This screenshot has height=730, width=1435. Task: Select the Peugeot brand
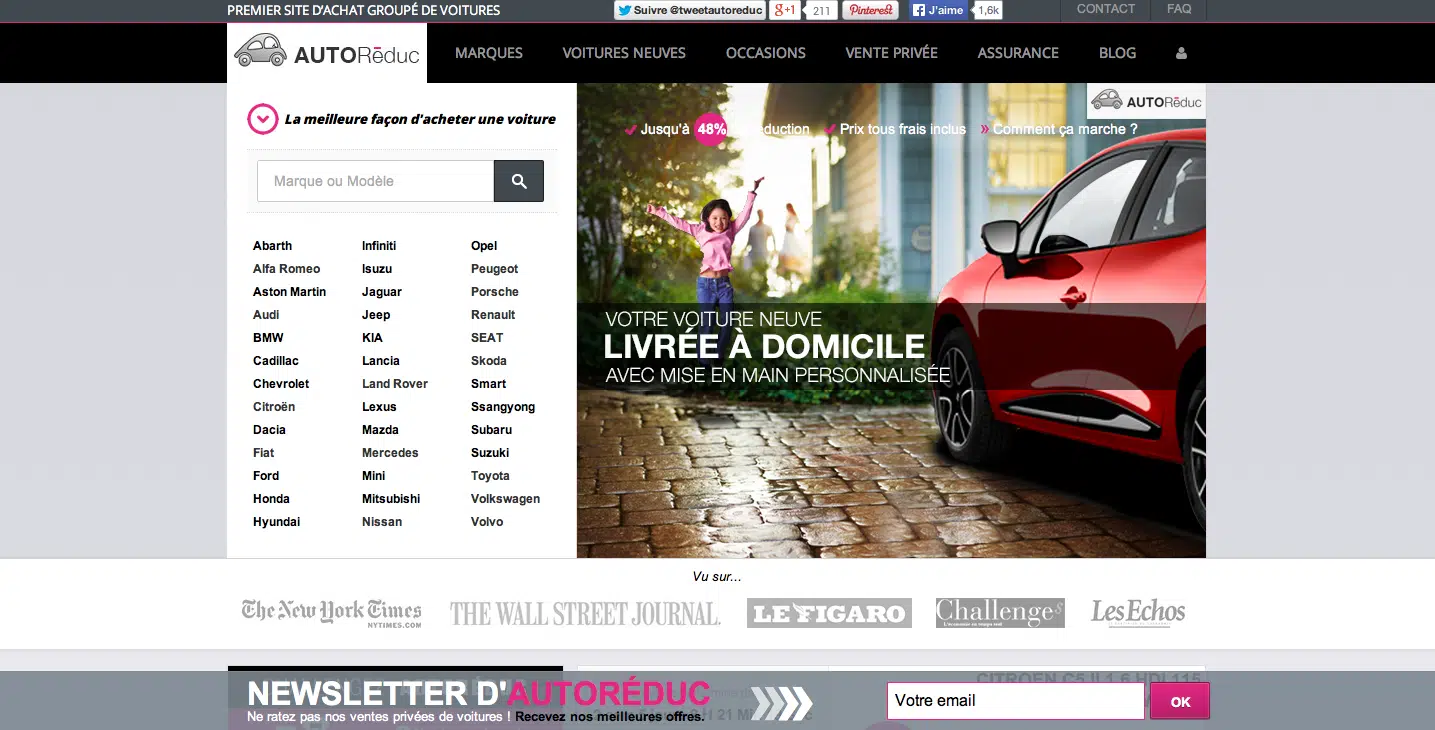tap(495, 269)
